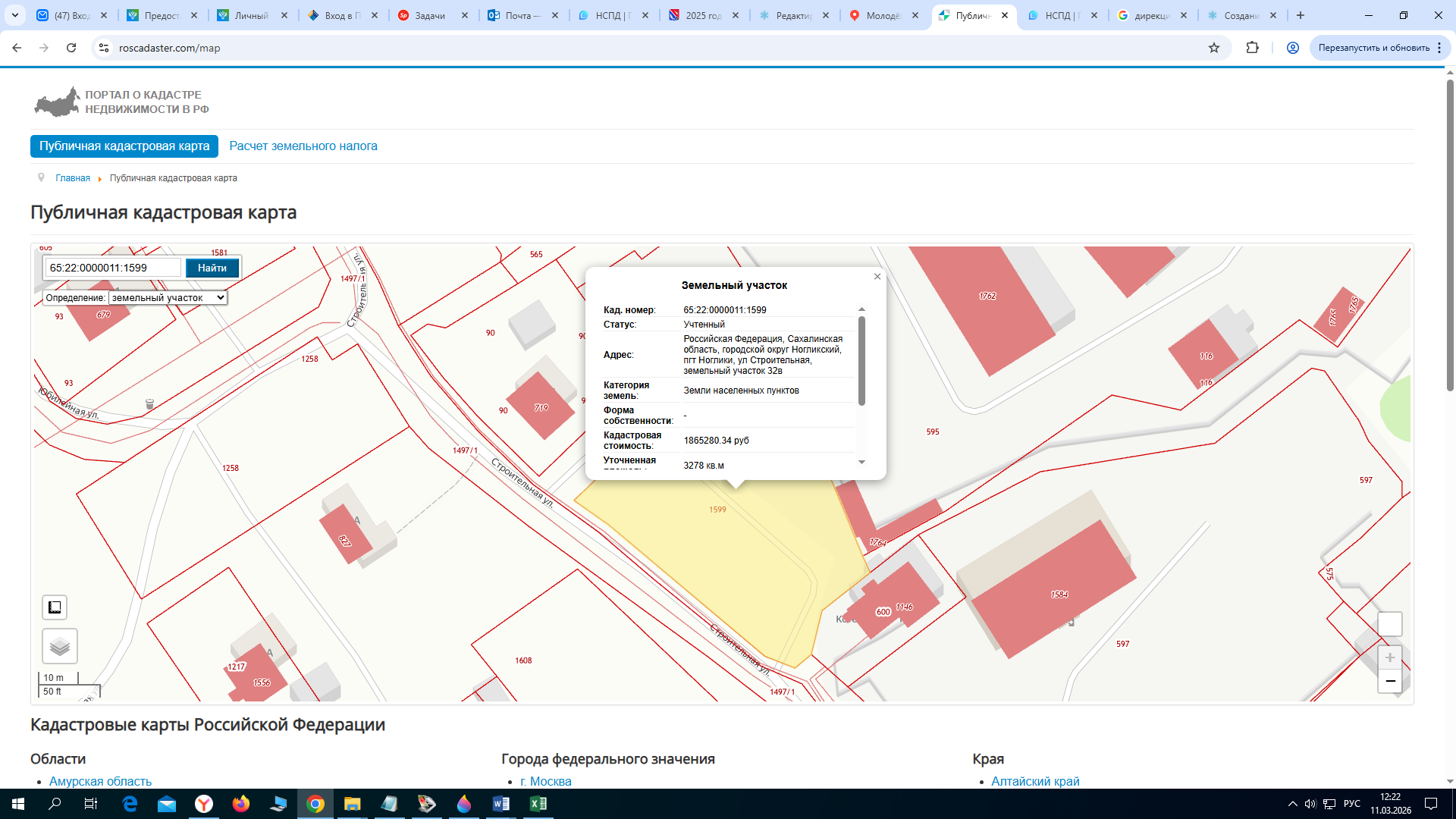This screenshot has width=1456, height=819.
Task: Bookmark this page with the star icon
Action: (x=1213, y=48)
